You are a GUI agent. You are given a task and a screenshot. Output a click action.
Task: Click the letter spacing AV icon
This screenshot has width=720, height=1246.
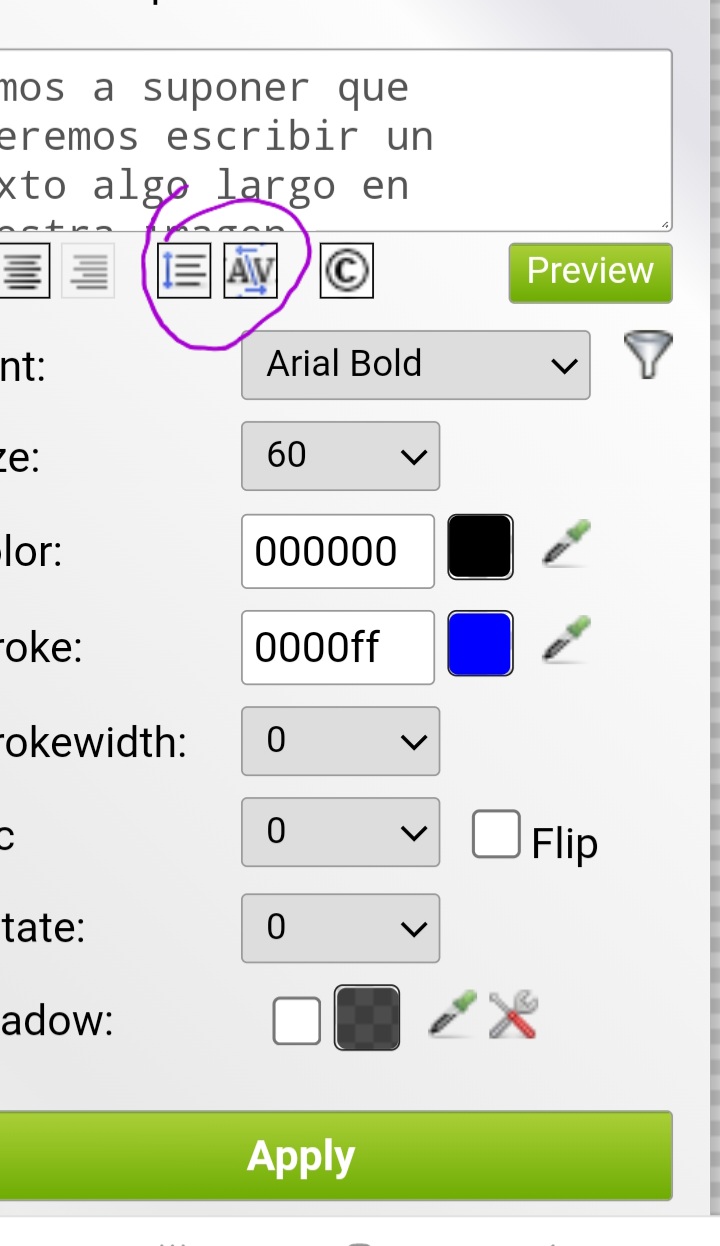(x=250, y=271)
